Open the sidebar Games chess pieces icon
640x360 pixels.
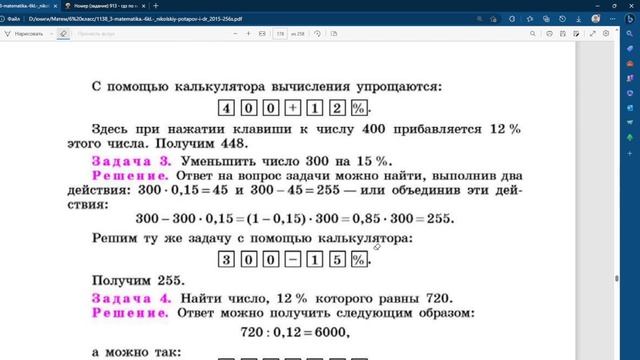point(630,78)
